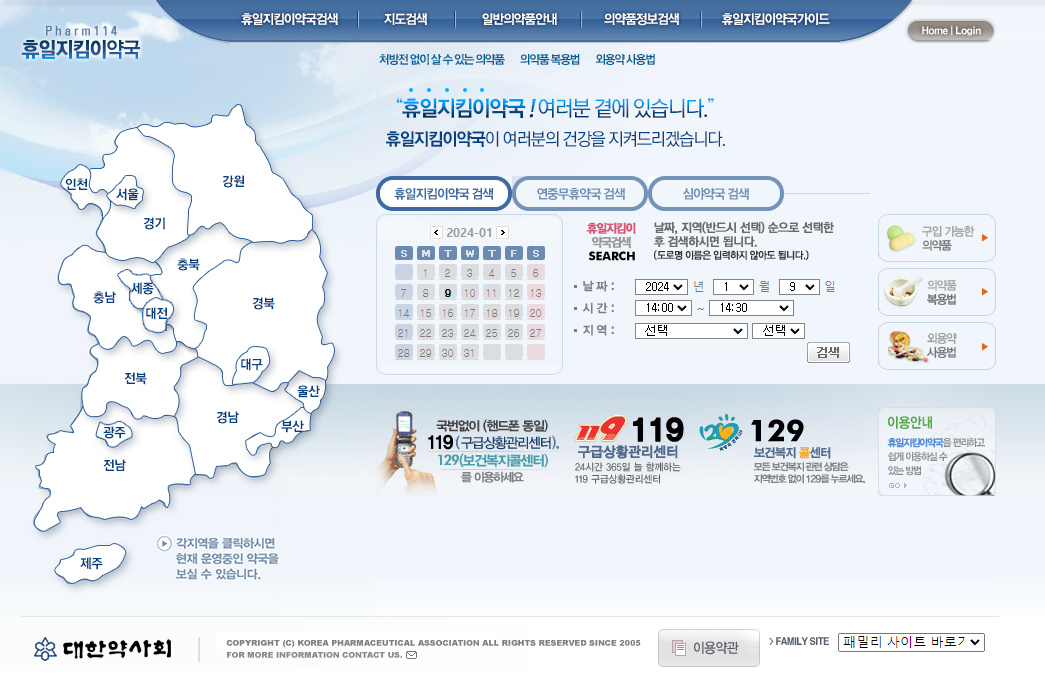Image resolution: width=1045 pixels, height=693 pixels.
Task: Select 경북 region on the map
Action: click(x=263, y=303)
